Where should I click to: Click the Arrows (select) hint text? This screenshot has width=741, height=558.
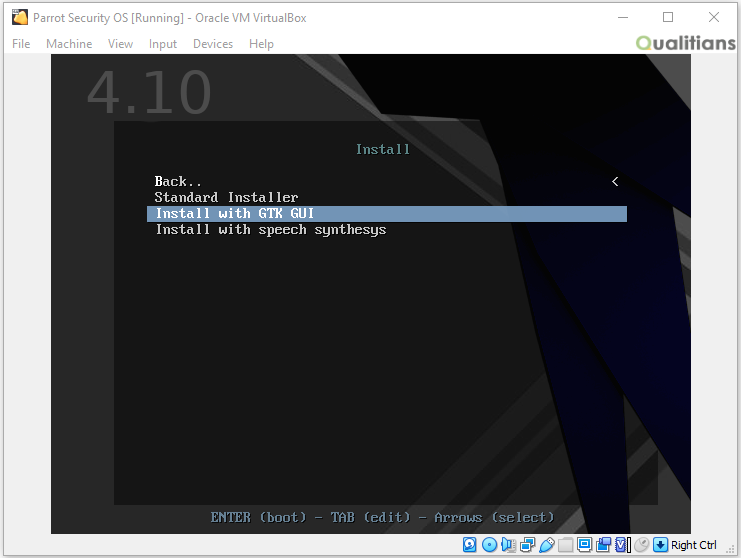point(494,517)
